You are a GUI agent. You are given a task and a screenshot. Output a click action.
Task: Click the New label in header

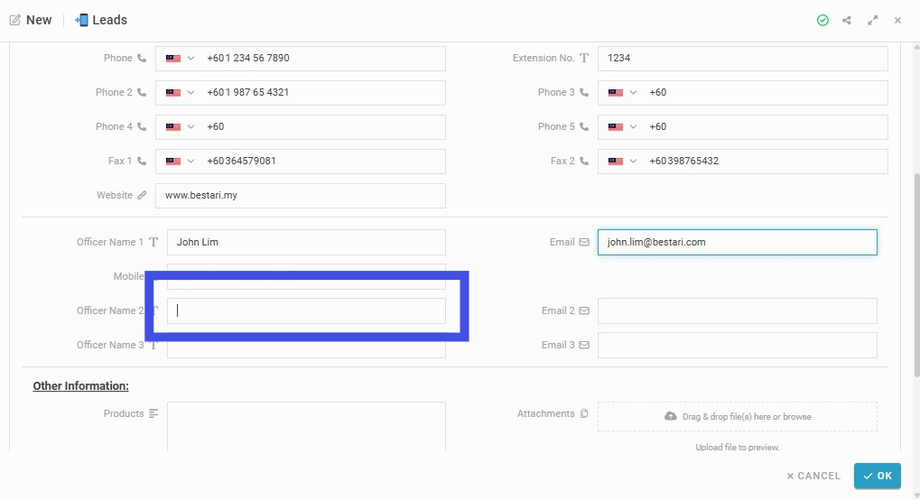(x=39, y=20)
